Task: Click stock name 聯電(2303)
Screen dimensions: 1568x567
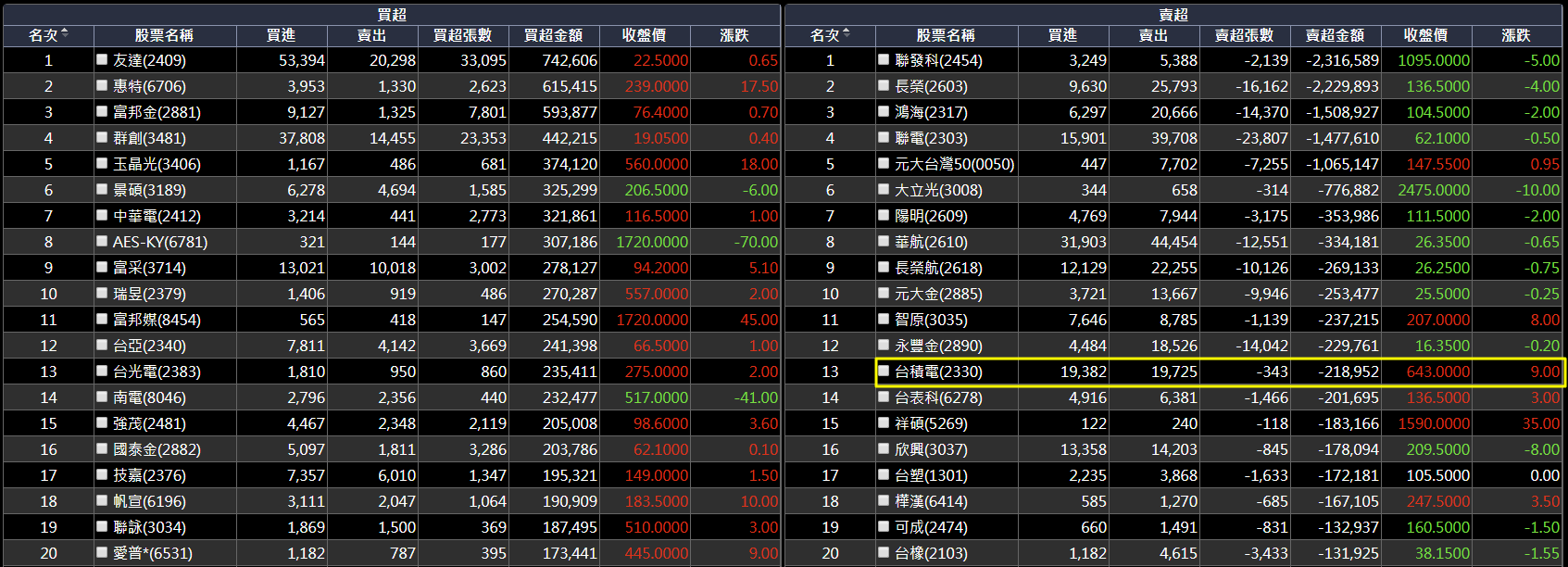Action: point(931,138)
